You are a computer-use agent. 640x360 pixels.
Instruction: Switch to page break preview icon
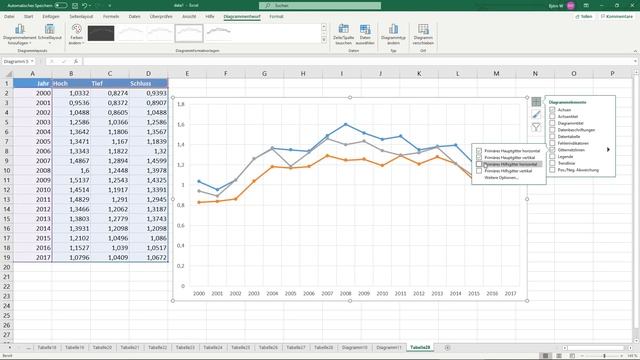[x=572, y=356]
